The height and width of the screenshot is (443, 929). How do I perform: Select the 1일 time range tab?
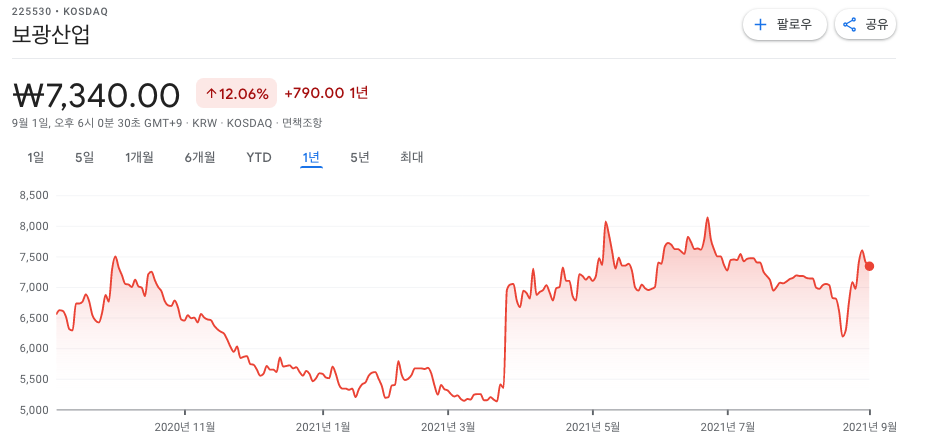pyautogui.click(x=36, y=158)
